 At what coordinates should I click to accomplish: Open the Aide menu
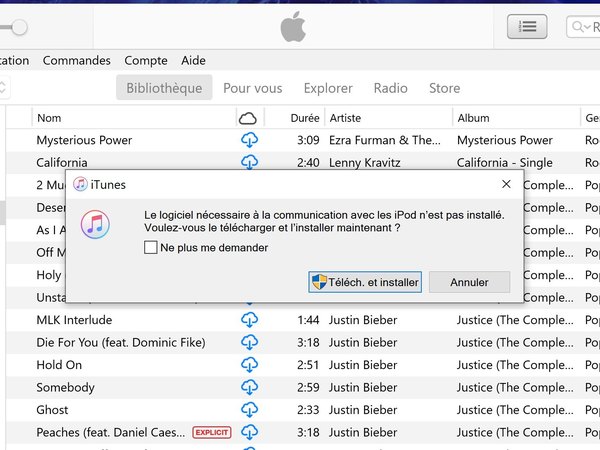(x=193, y=60)
